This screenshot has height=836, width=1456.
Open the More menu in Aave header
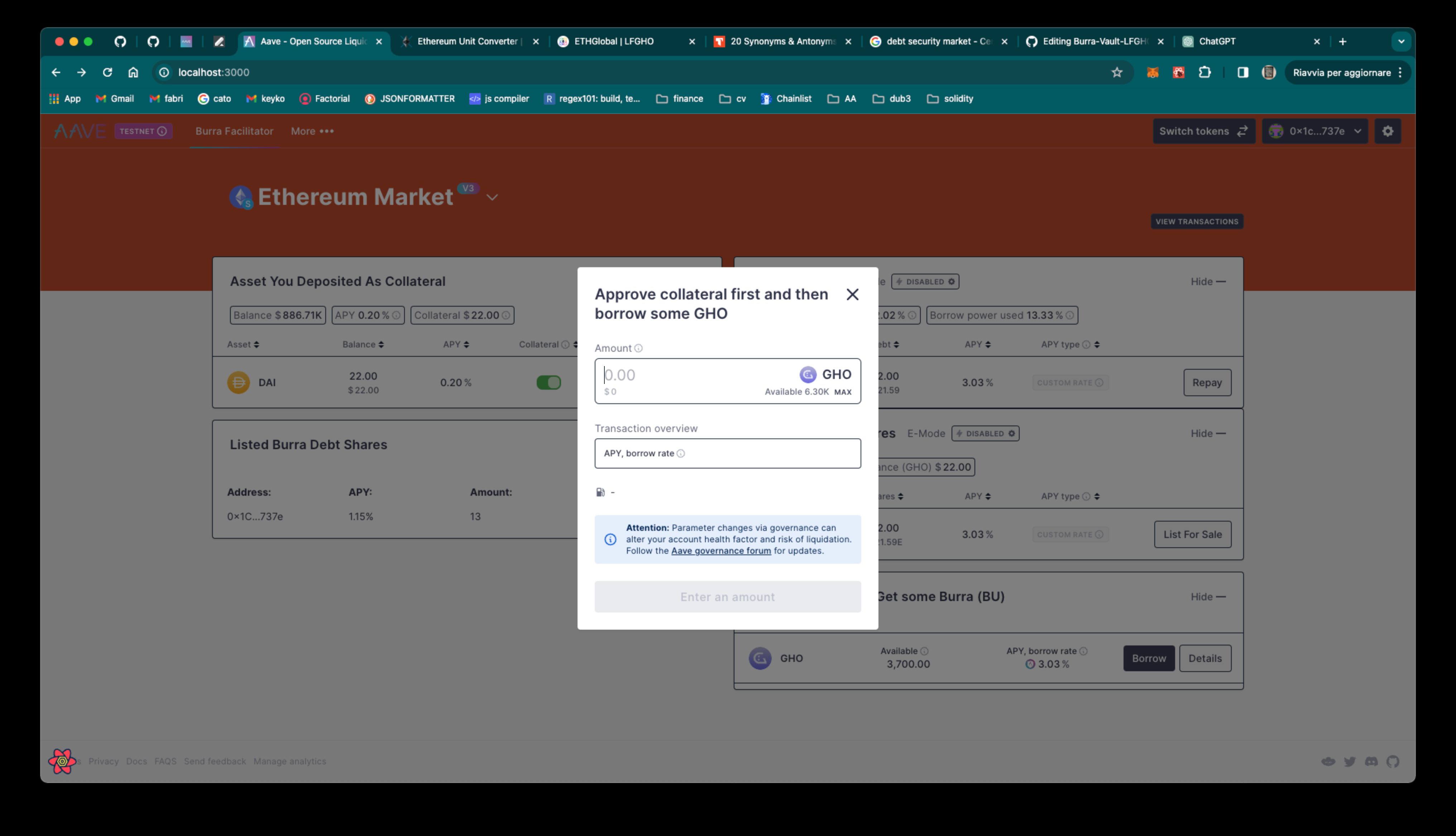[x=312, y=131]
